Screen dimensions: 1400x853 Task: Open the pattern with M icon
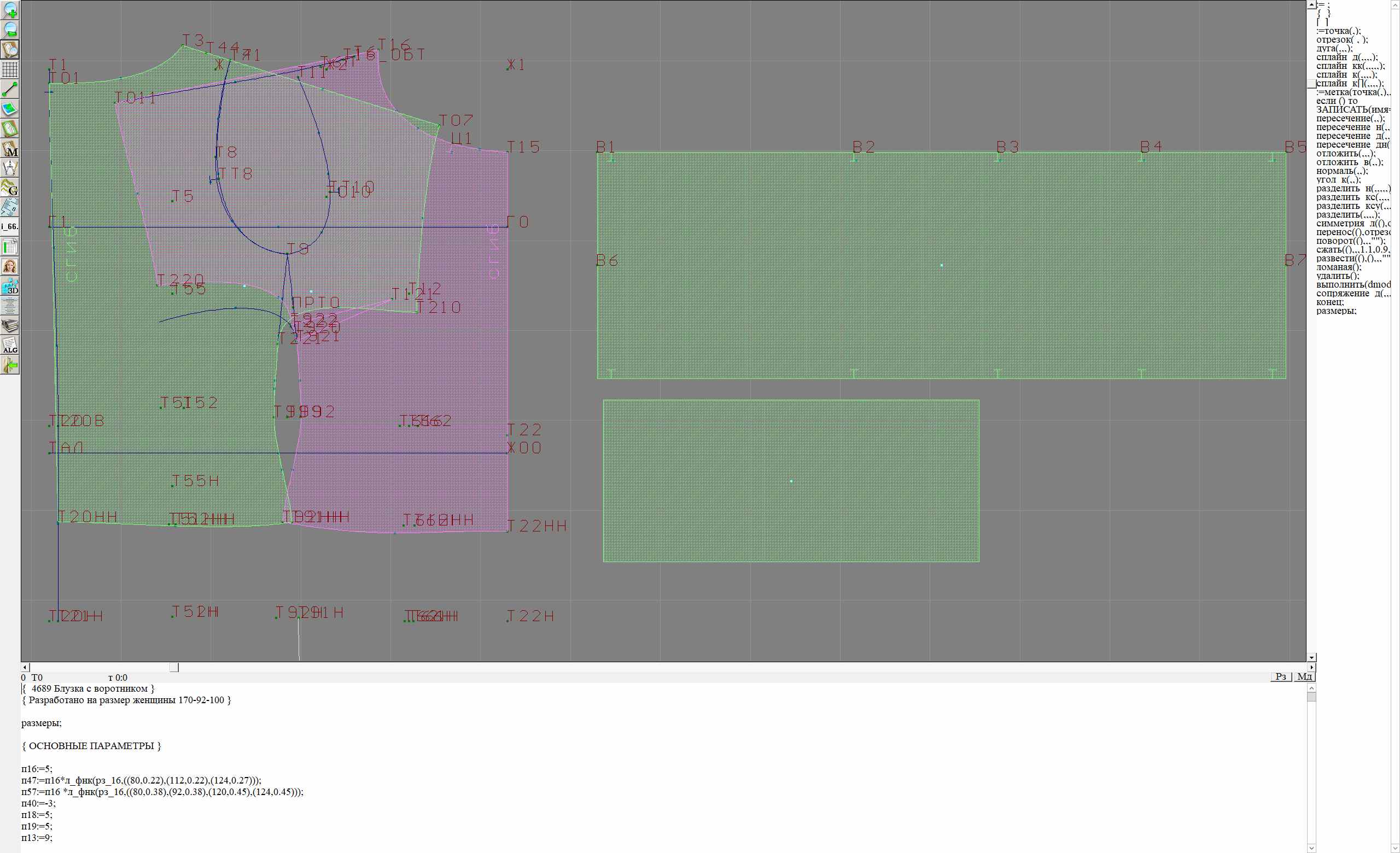point(10,149)
